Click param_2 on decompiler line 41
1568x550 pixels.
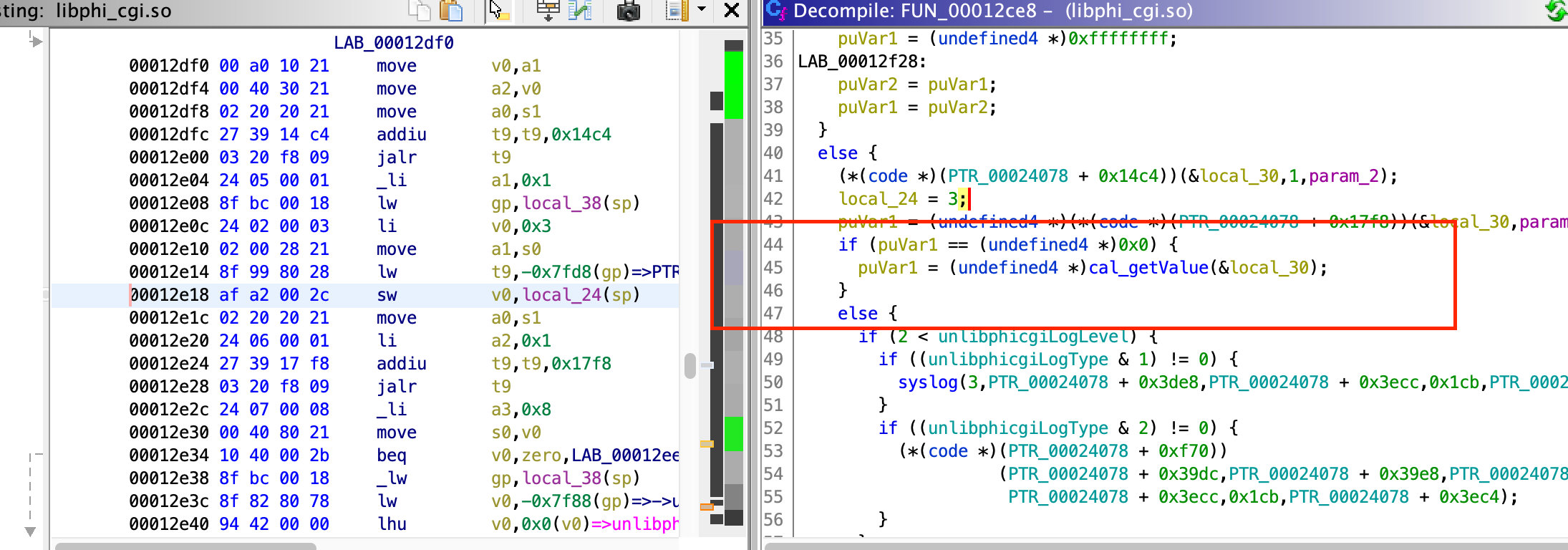point(1343,176)
